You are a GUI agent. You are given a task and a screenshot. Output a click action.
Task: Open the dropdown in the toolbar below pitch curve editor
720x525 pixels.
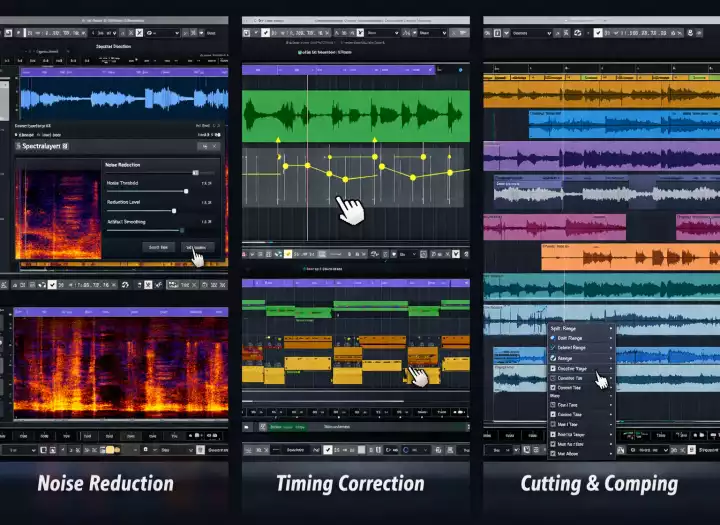[408, 254]
